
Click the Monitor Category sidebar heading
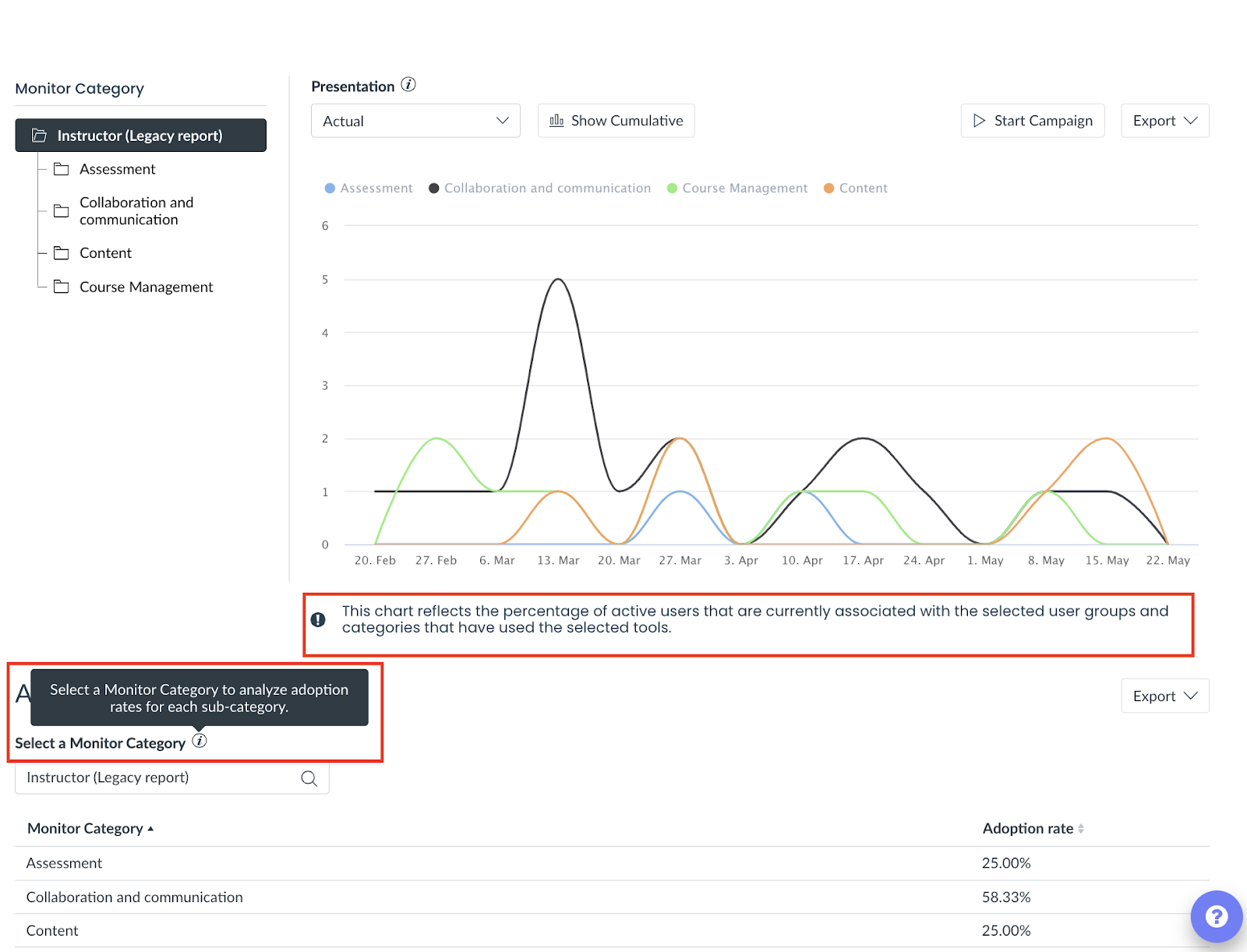pyautogui.click(x=79, y=89)
